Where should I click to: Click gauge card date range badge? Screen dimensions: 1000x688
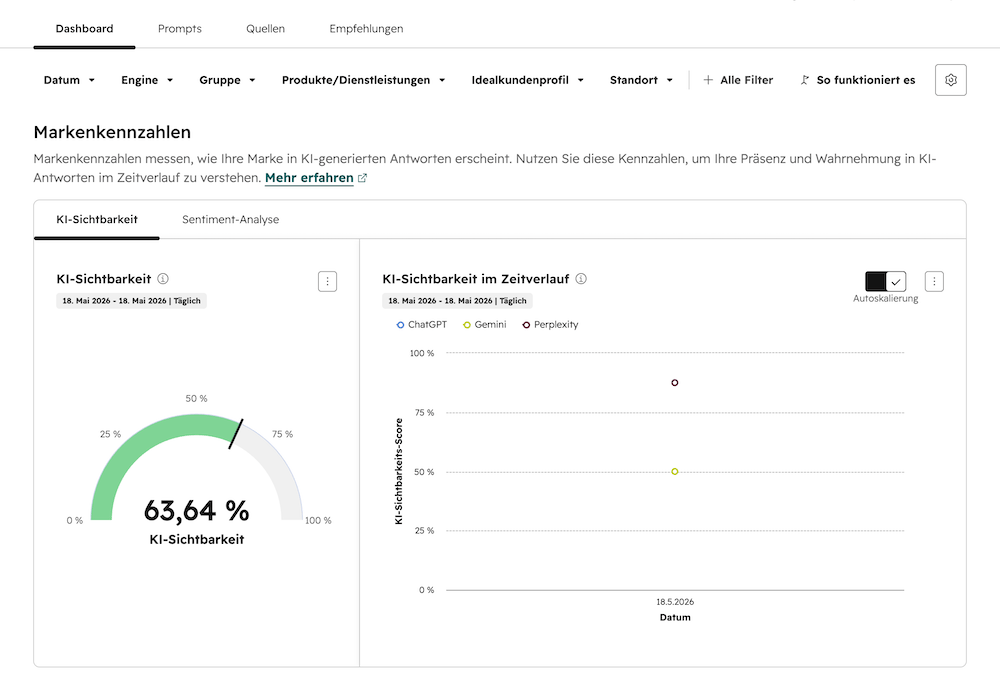(x=131, y=301)
